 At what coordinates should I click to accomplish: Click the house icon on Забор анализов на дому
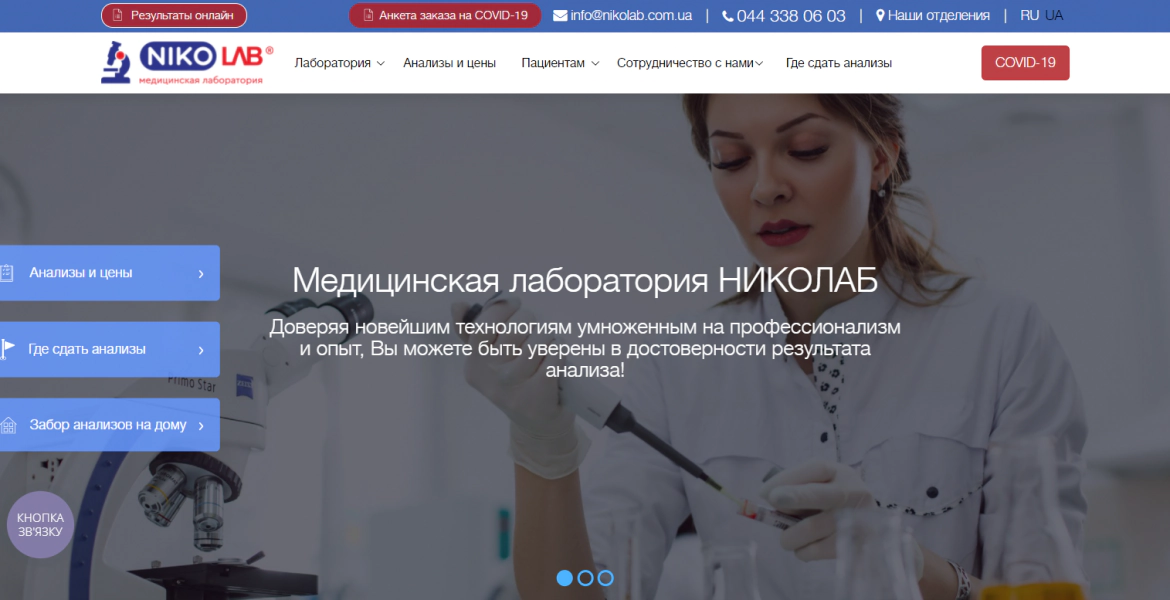7,425
